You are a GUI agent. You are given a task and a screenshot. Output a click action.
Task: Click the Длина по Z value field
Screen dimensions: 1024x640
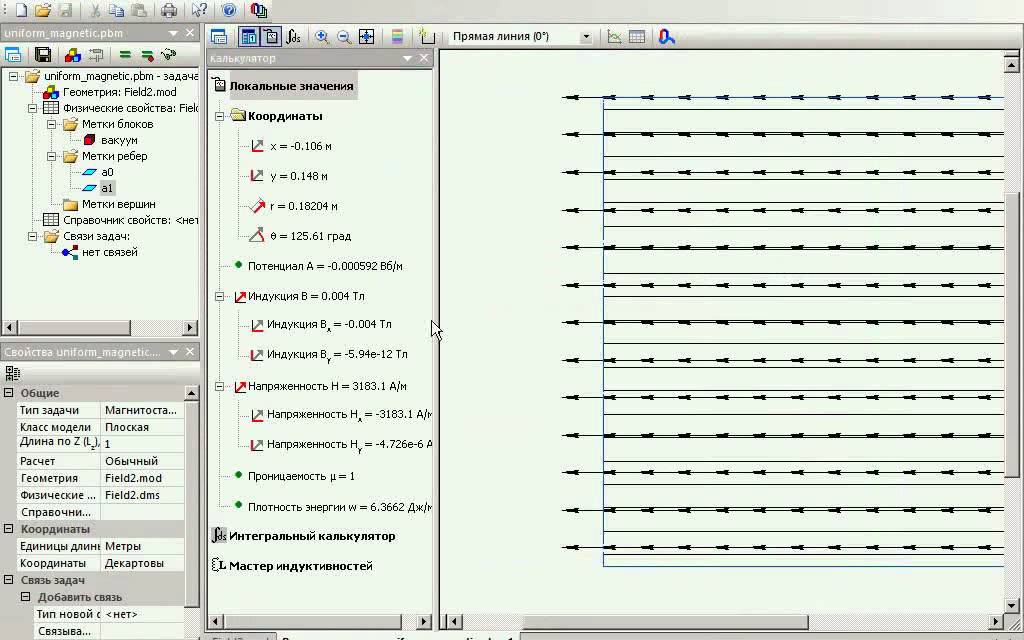click(142, 443)
